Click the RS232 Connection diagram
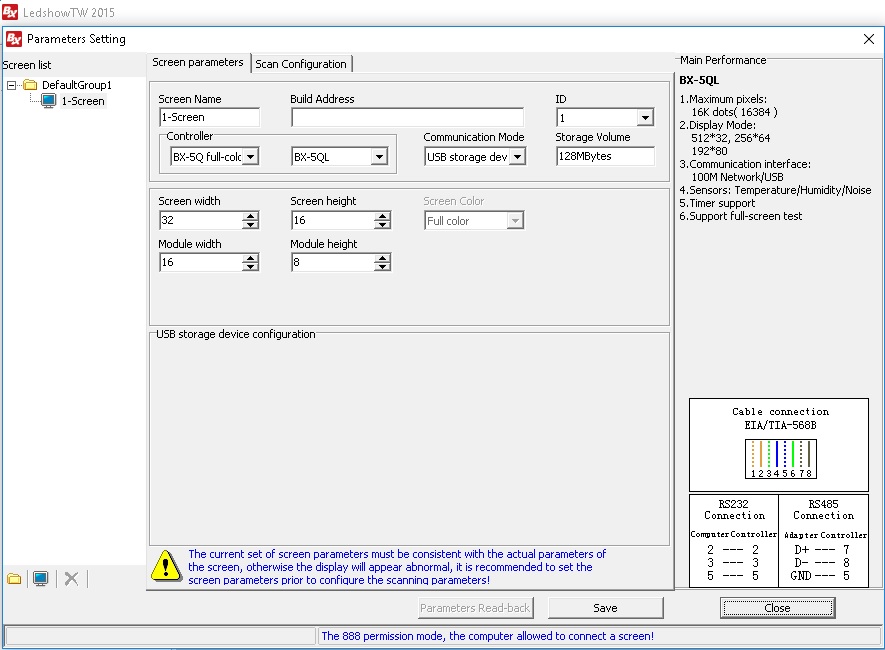The image size is (885, 650). pos(734,541)
